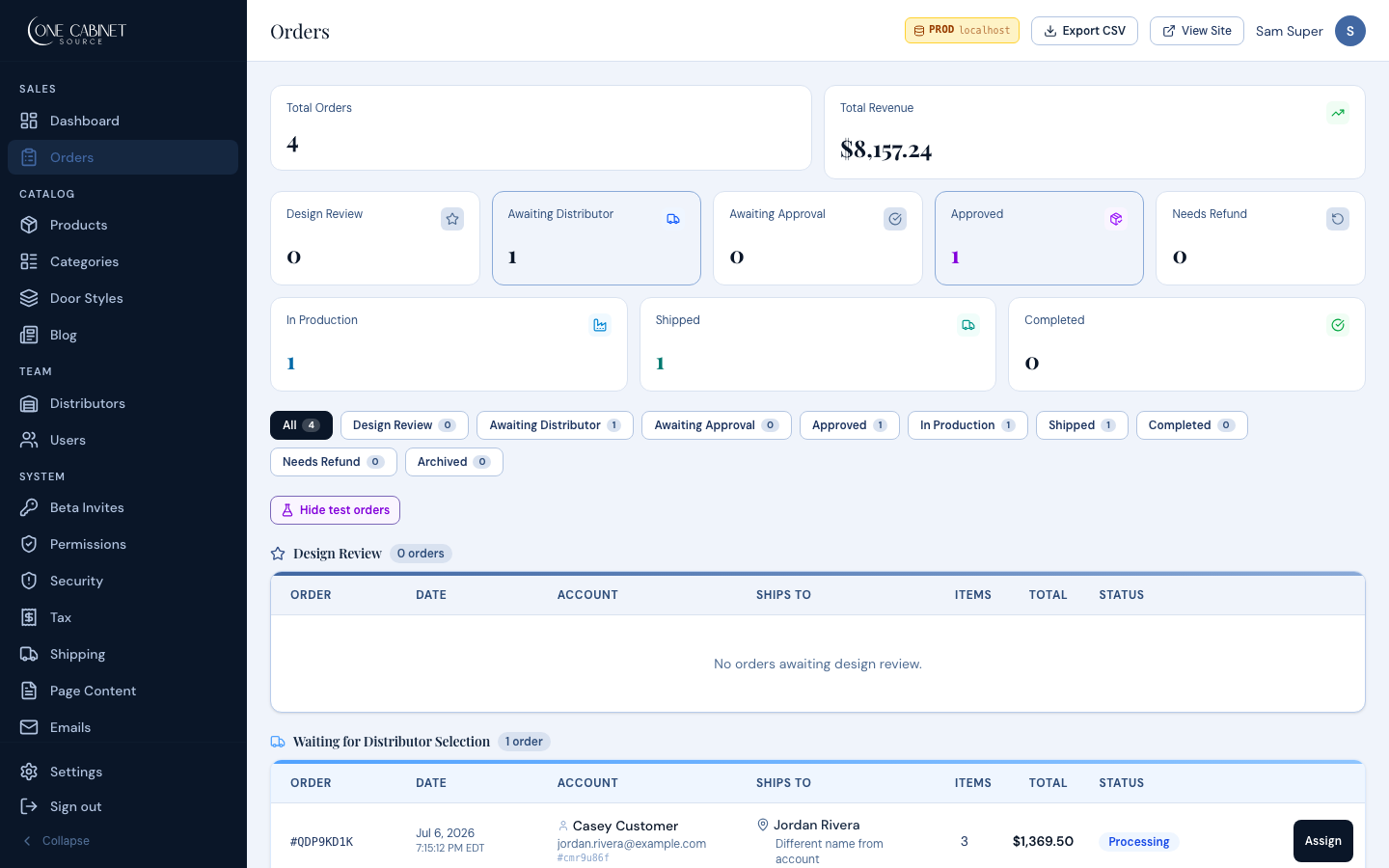This screenshot has height=868, width=1389.
Task: Click the Page Content document icon
Action: [x=29, y=691]
